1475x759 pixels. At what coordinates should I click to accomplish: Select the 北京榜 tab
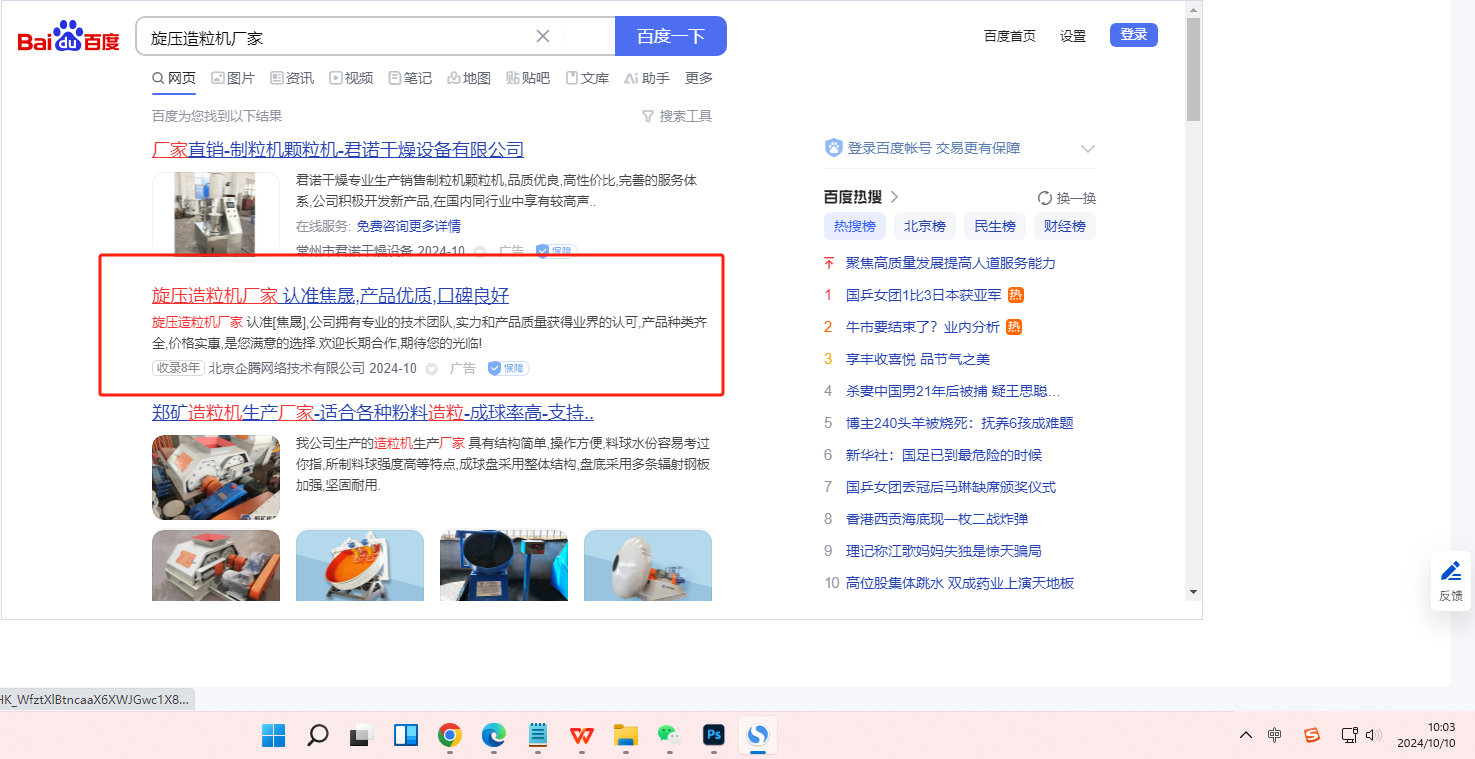925,226
